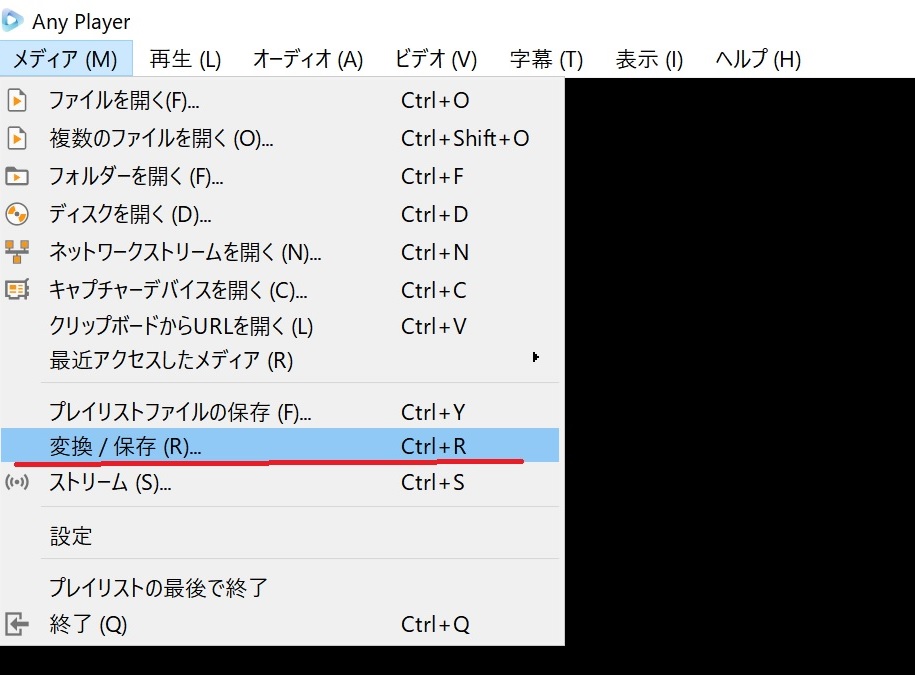Screen dimensions: 915x675
Task: Choose キャプチャーデバイスを開く (C)... entry
Action: (x=280, y=289)
